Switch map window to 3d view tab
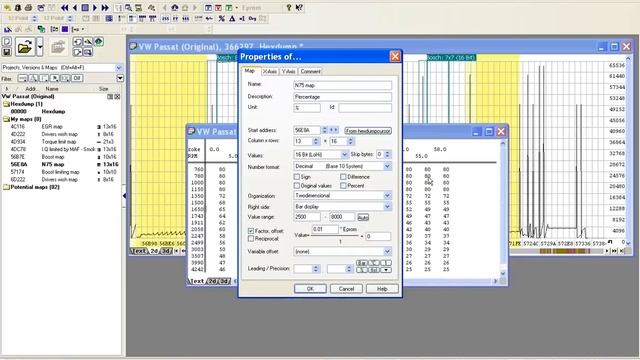The height and width of the screenshot is (360, 640). [x=224, y=281]
